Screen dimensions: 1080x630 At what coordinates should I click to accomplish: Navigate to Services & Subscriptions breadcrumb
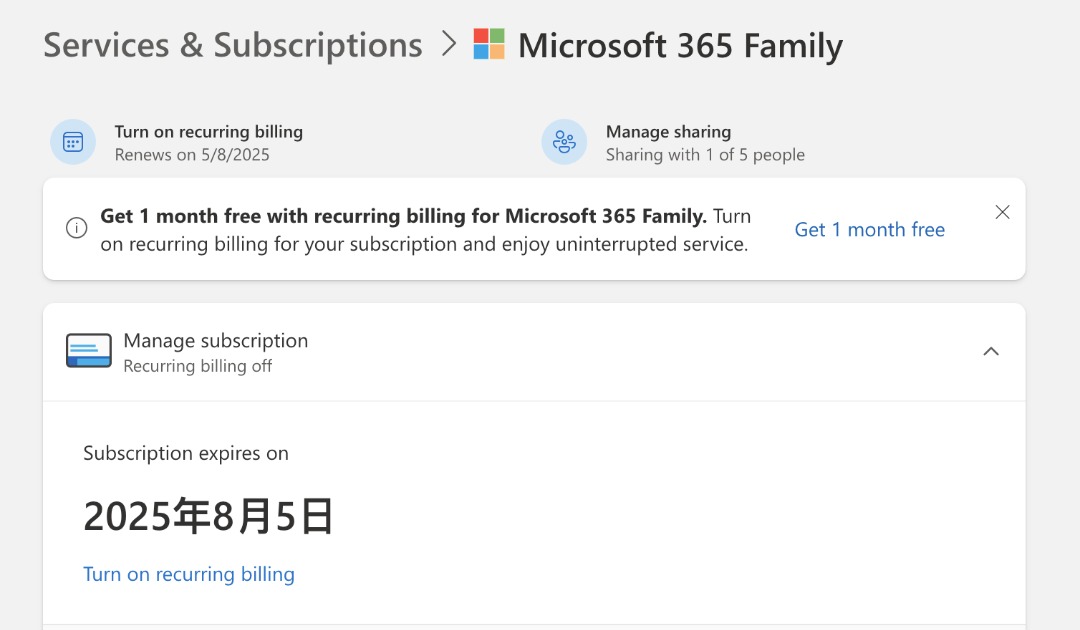(x=232, y=44)
